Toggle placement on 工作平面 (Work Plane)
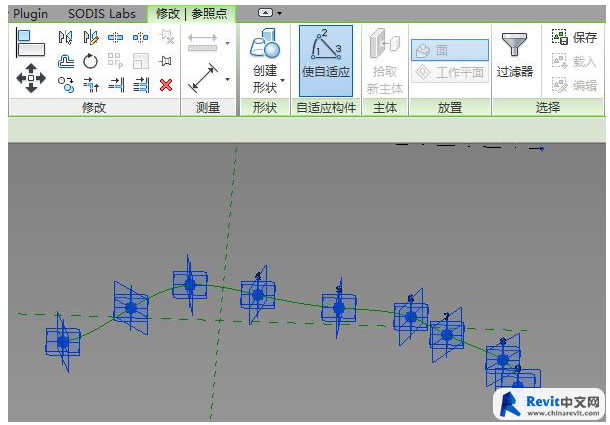Viewport: 610px width, 425px height. pos(450,72)
